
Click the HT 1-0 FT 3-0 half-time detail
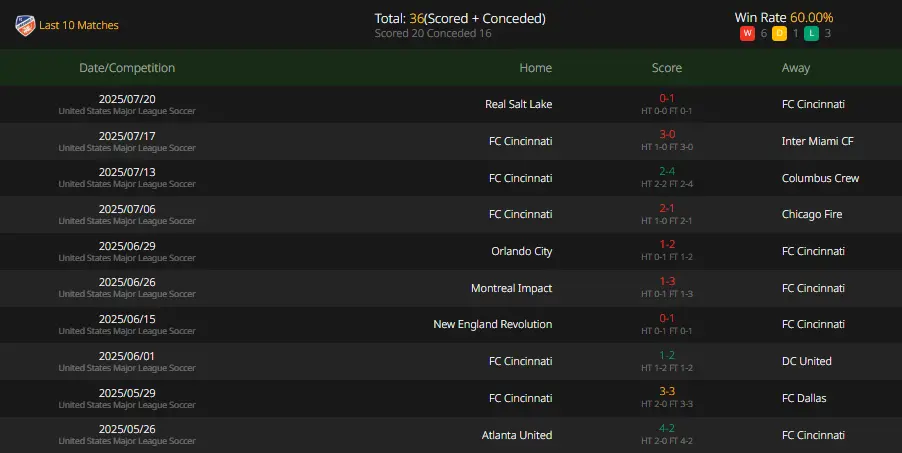pos(667,147)
